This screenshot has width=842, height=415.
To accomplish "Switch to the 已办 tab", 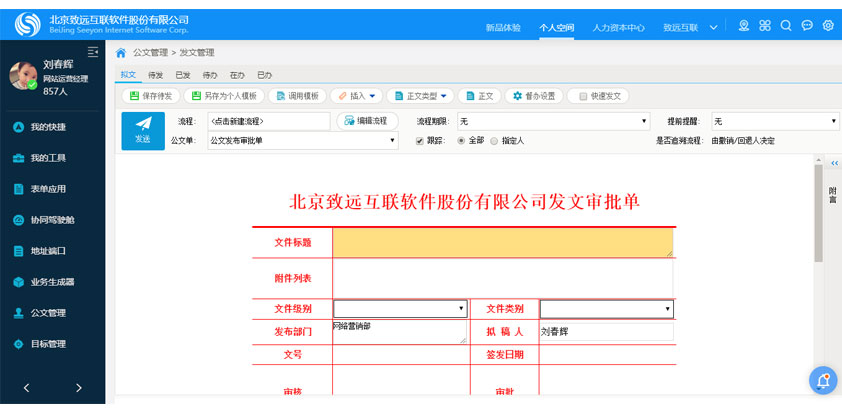I will (264, 76).
